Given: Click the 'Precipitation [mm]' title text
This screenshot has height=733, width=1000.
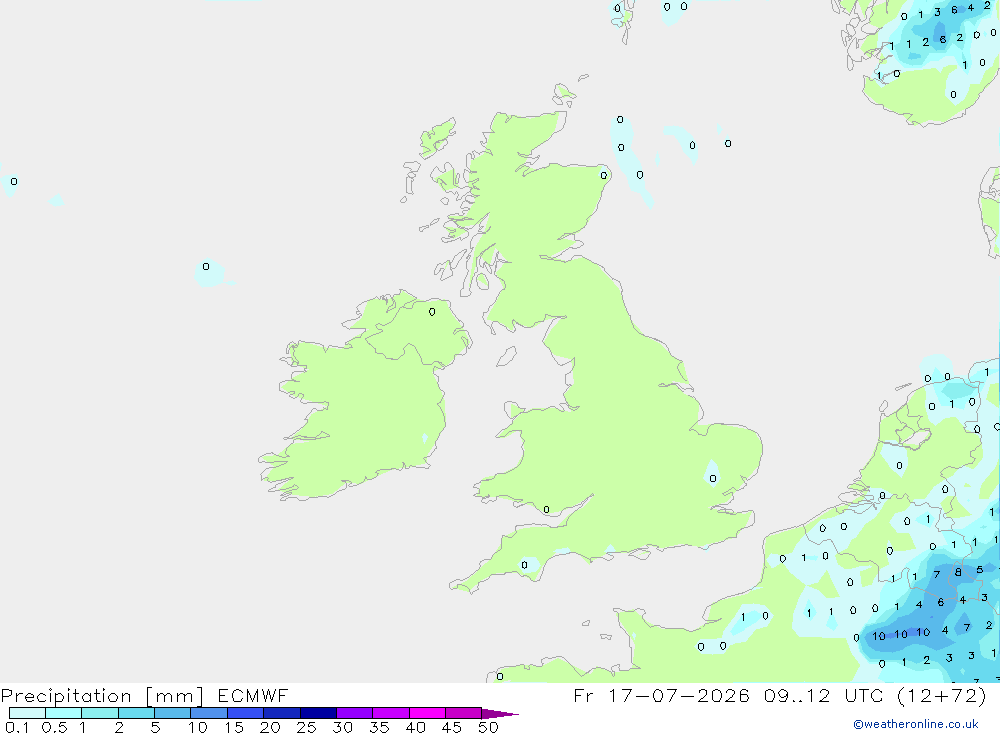Looking at the screenshot, I should (x=102, y=696).
